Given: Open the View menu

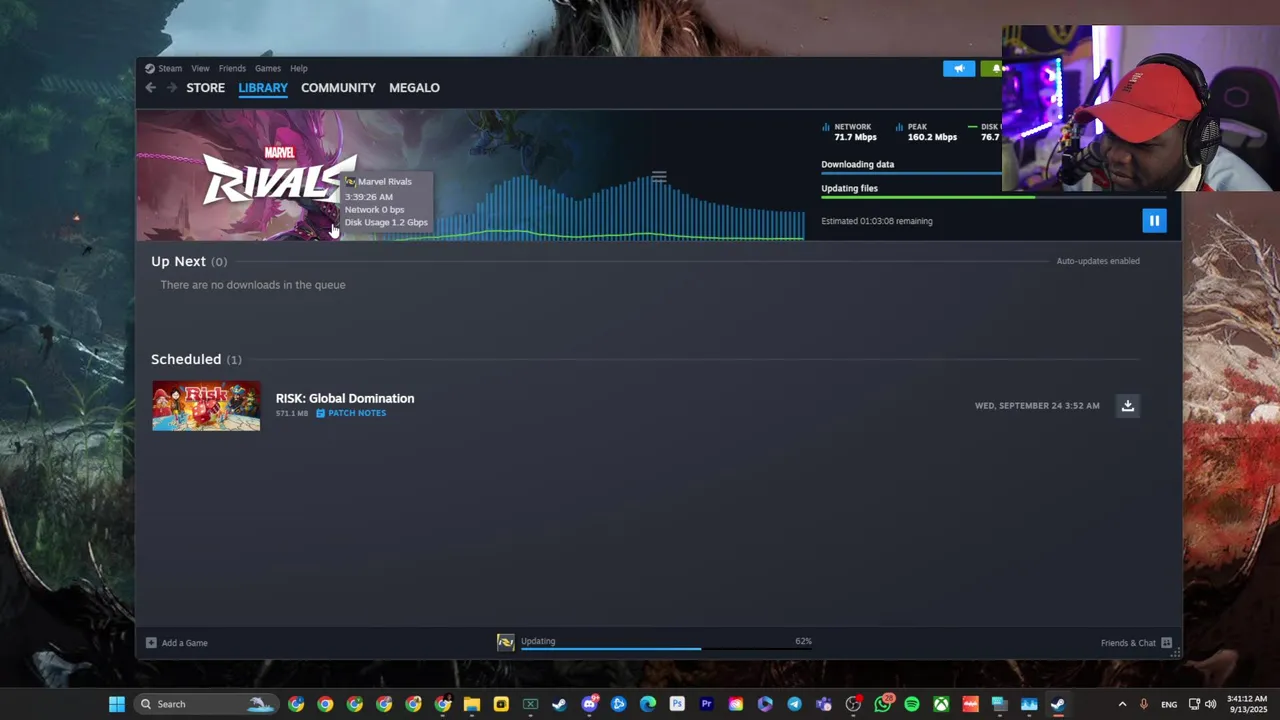Looking at the screenshot, I should [x=200, y=68].
